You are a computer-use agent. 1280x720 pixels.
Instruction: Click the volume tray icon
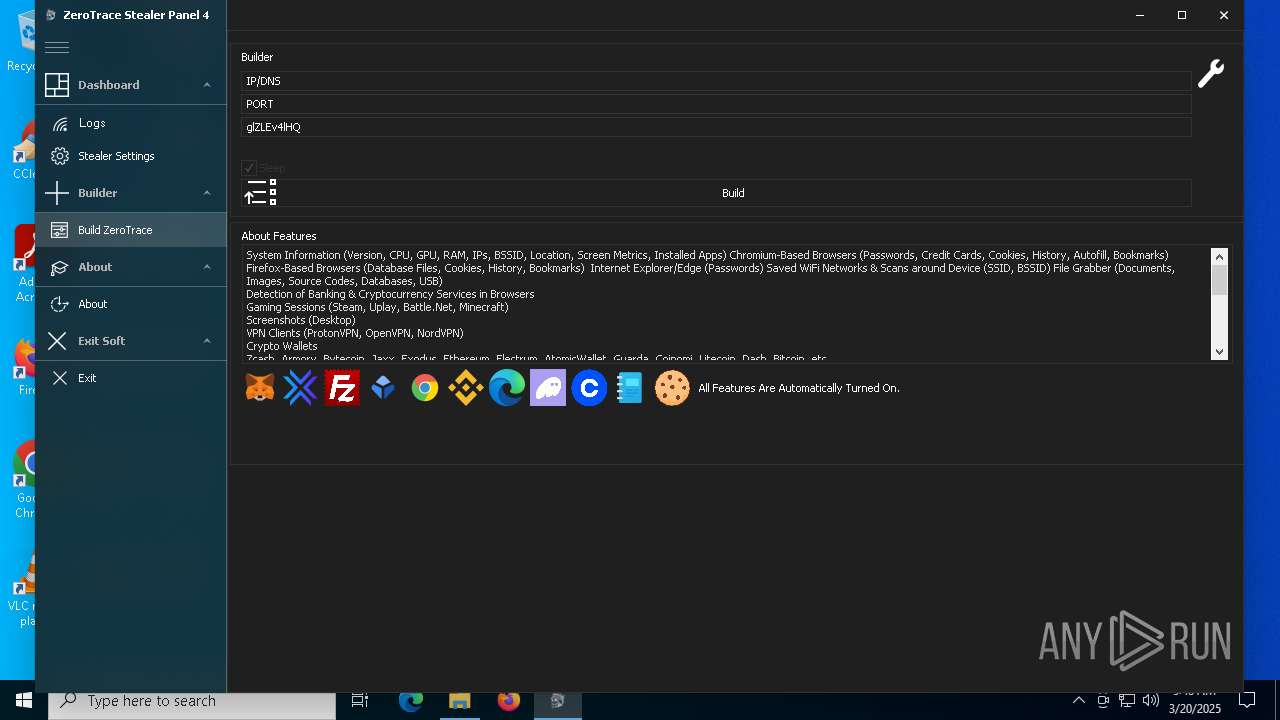(x=1150, y=701)
